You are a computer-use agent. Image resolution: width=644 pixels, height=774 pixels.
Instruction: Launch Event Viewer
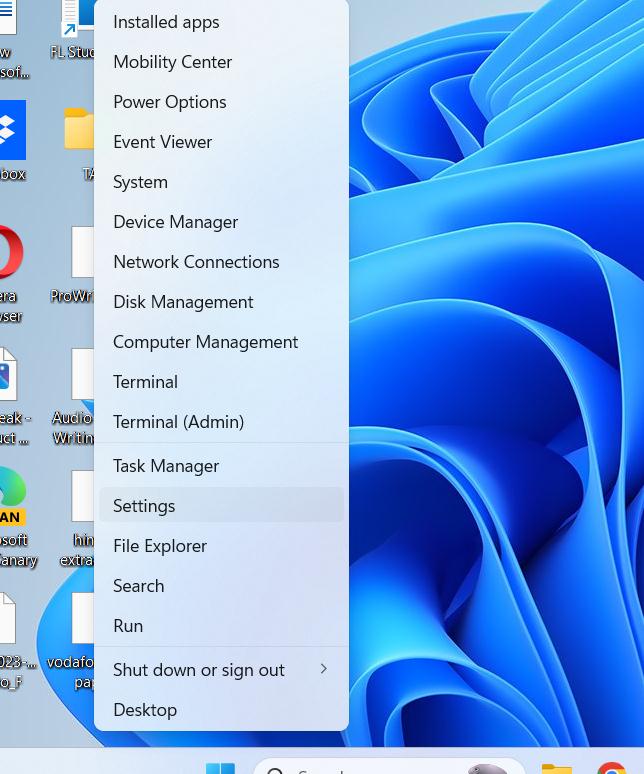(x=221, y=142)
